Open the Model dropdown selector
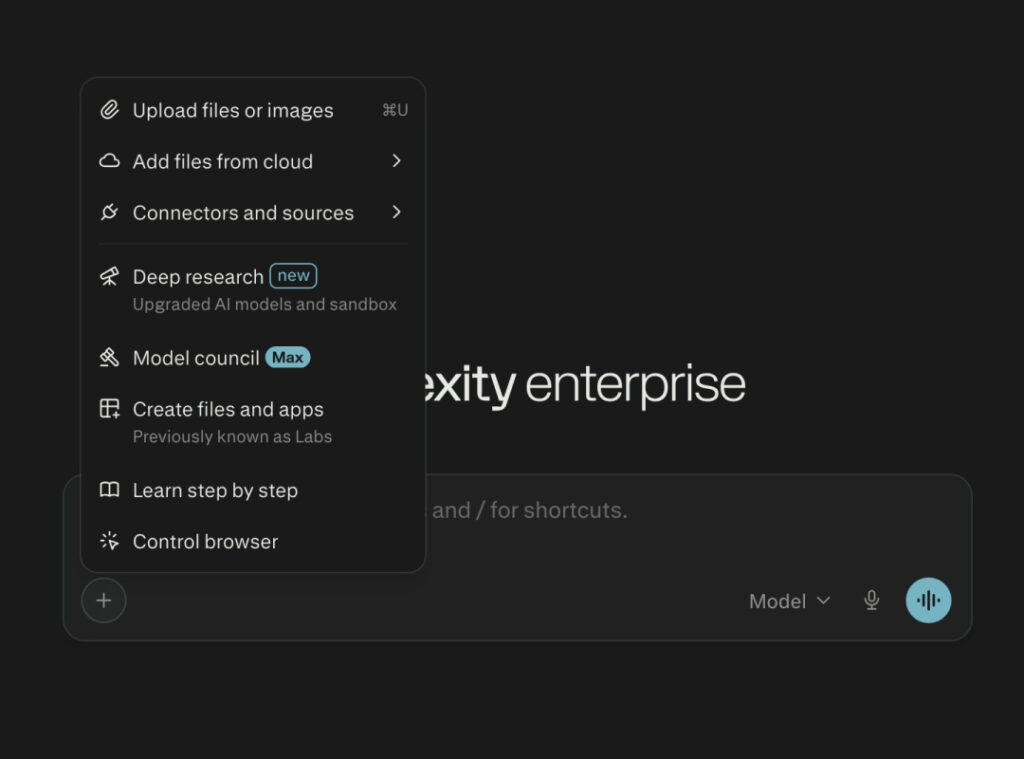 click(x=789, y=601)
